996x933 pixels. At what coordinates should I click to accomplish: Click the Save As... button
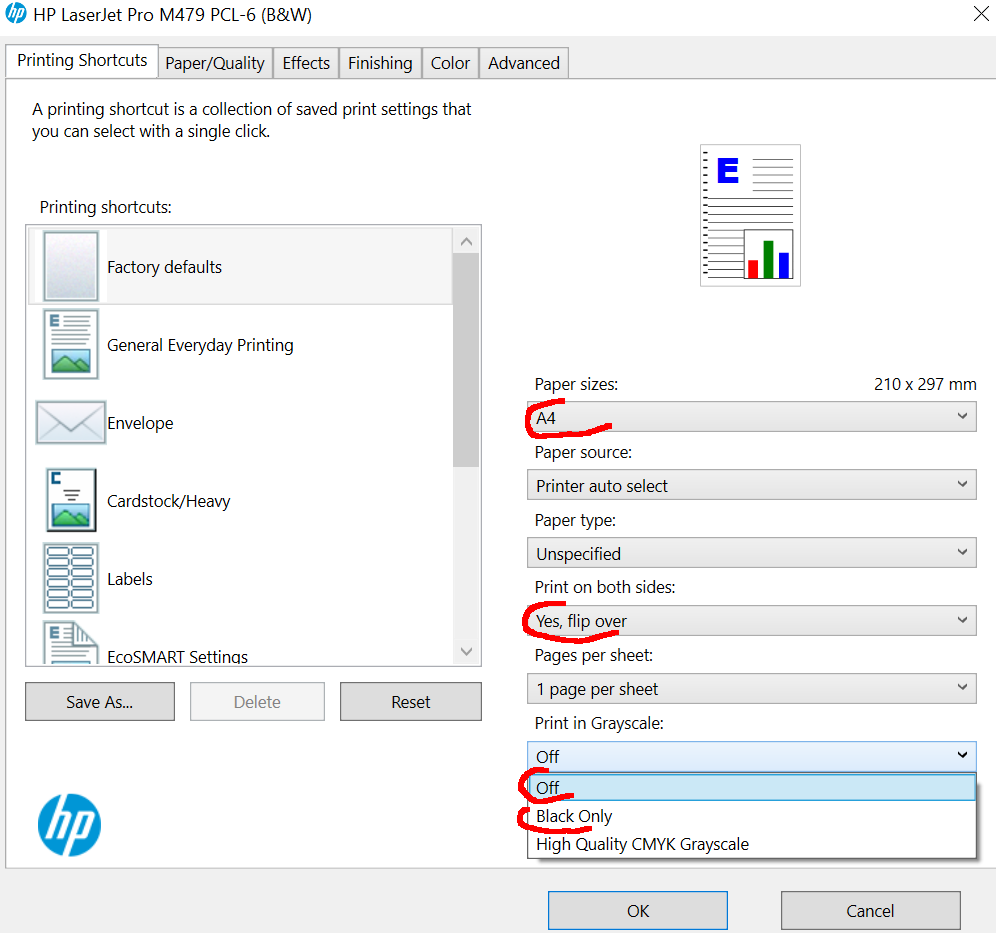[100, 702]
